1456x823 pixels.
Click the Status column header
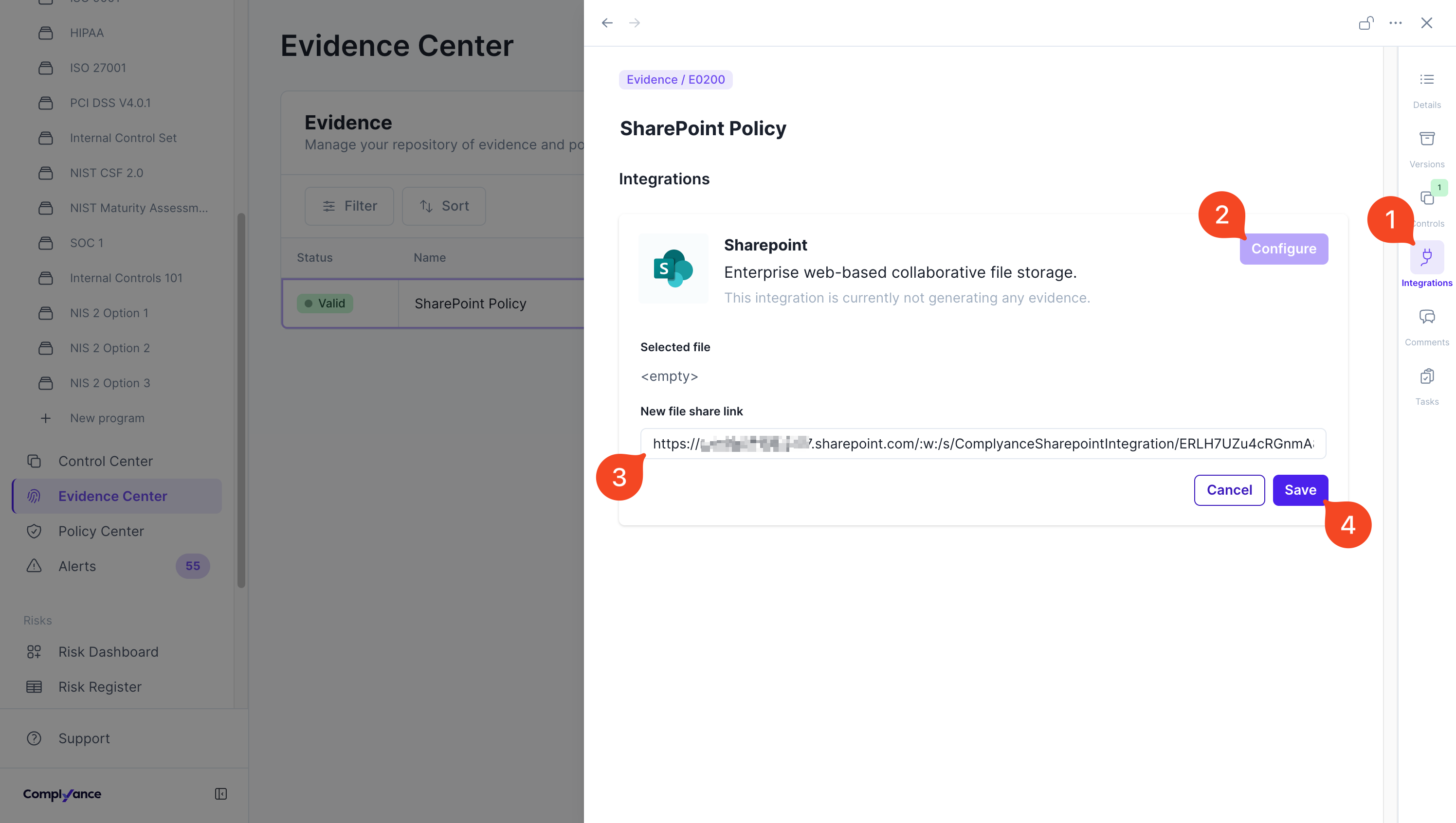pos(315,258)
